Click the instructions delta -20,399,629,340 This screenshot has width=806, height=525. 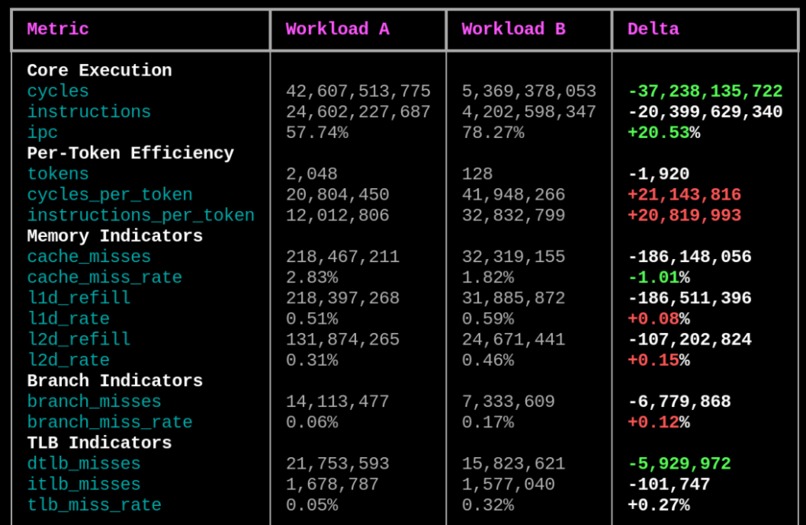705,112
